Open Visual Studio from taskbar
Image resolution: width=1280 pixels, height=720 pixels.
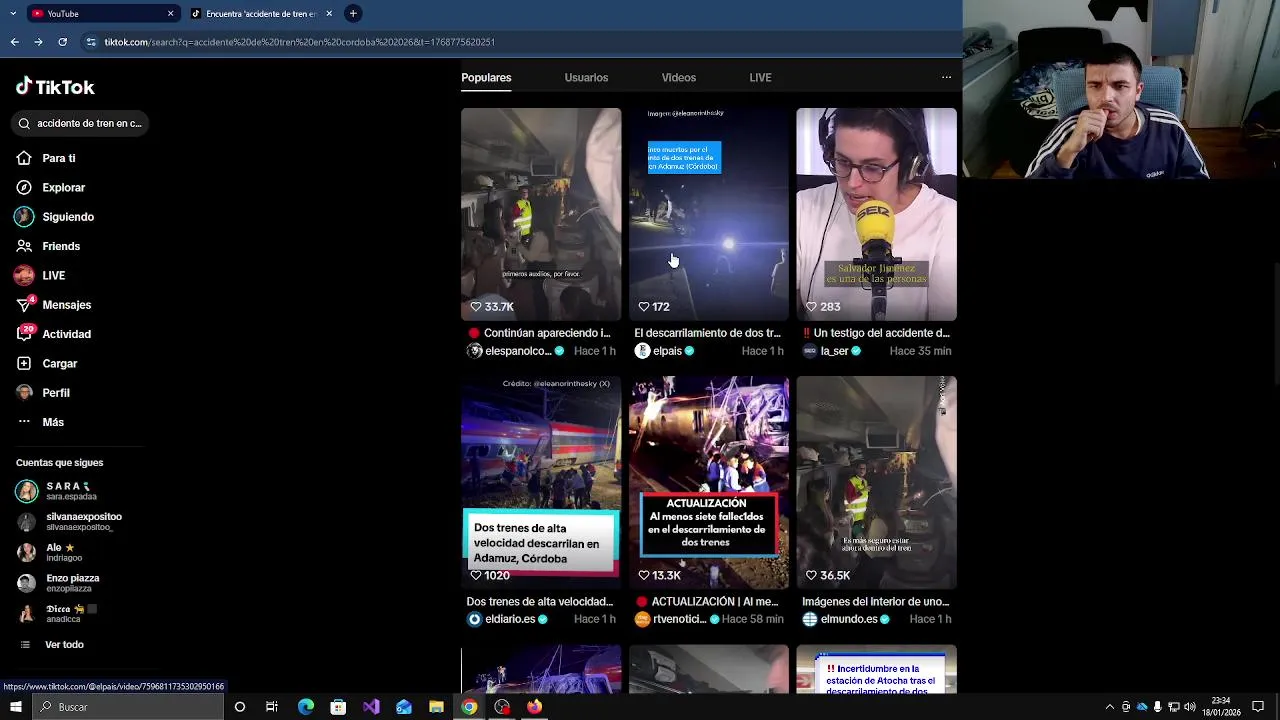pyautogui.click(x=371, y=707)
